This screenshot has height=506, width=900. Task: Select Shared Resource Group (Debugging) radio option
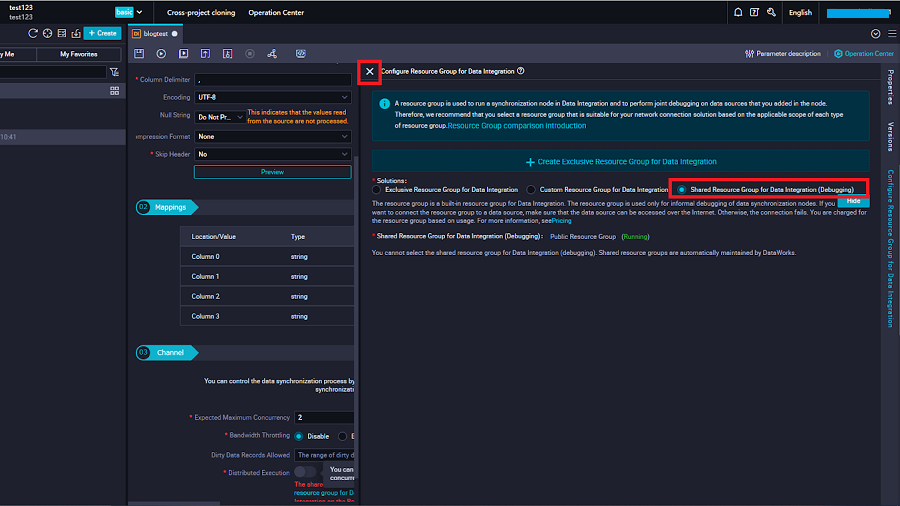point(682,189)
